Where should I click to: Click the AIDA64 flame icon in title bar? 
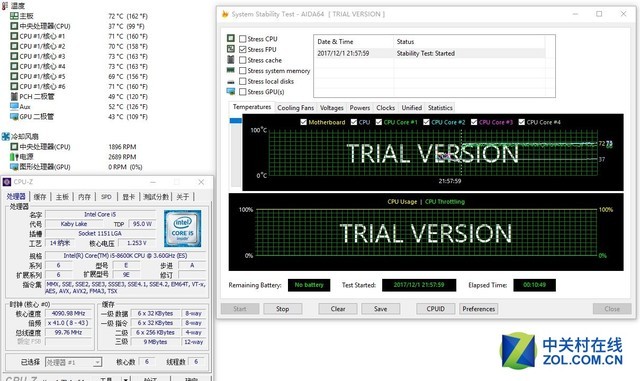224,14
